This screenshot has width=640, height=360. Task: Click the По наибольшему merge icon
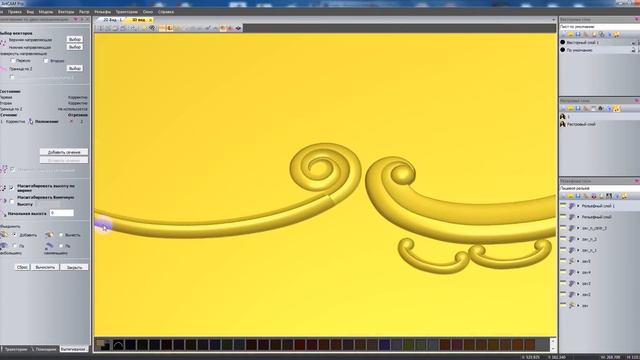coord(4,246)
